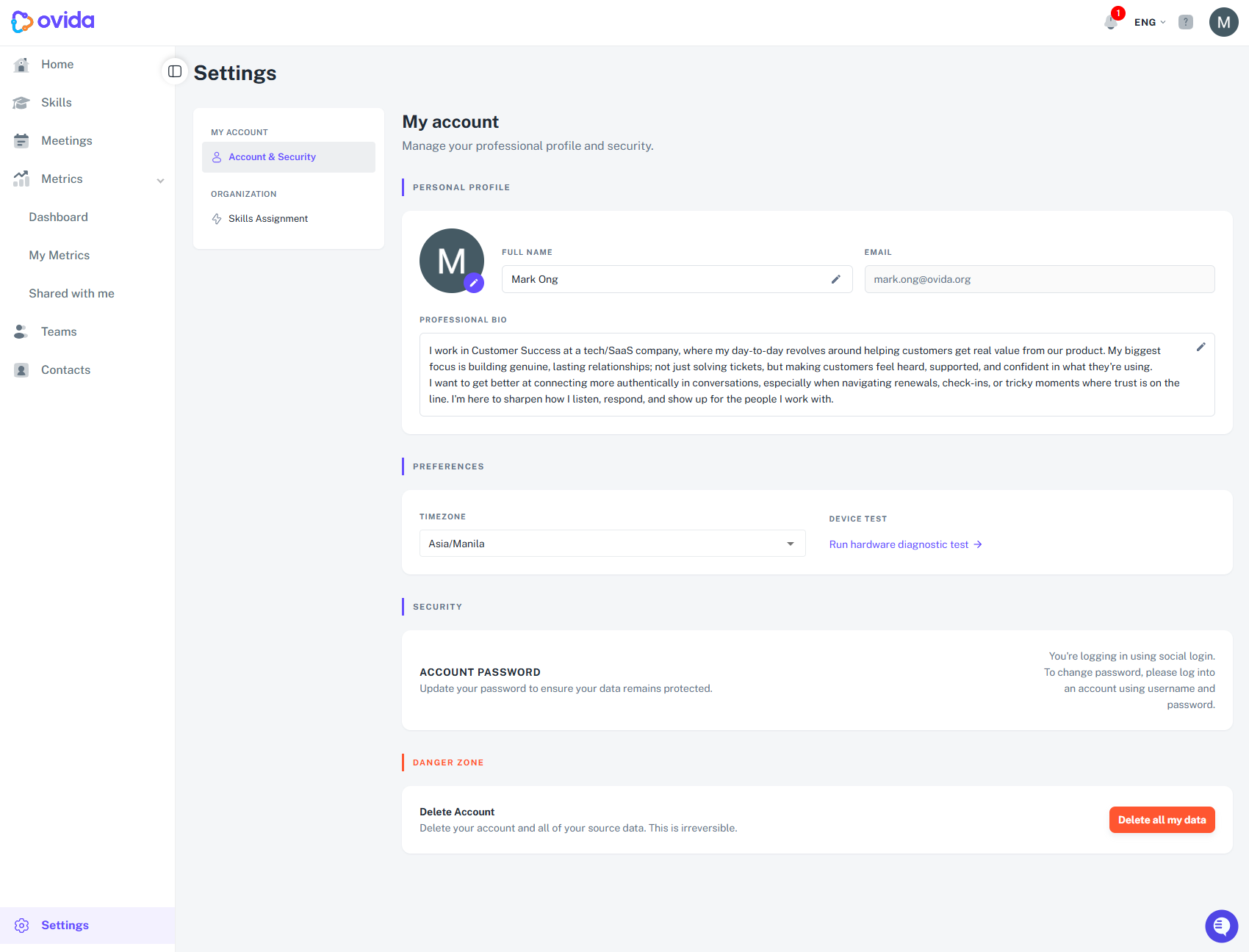Click the large profile avatar M
This screenshot has width=1249, height=952.
451,260
